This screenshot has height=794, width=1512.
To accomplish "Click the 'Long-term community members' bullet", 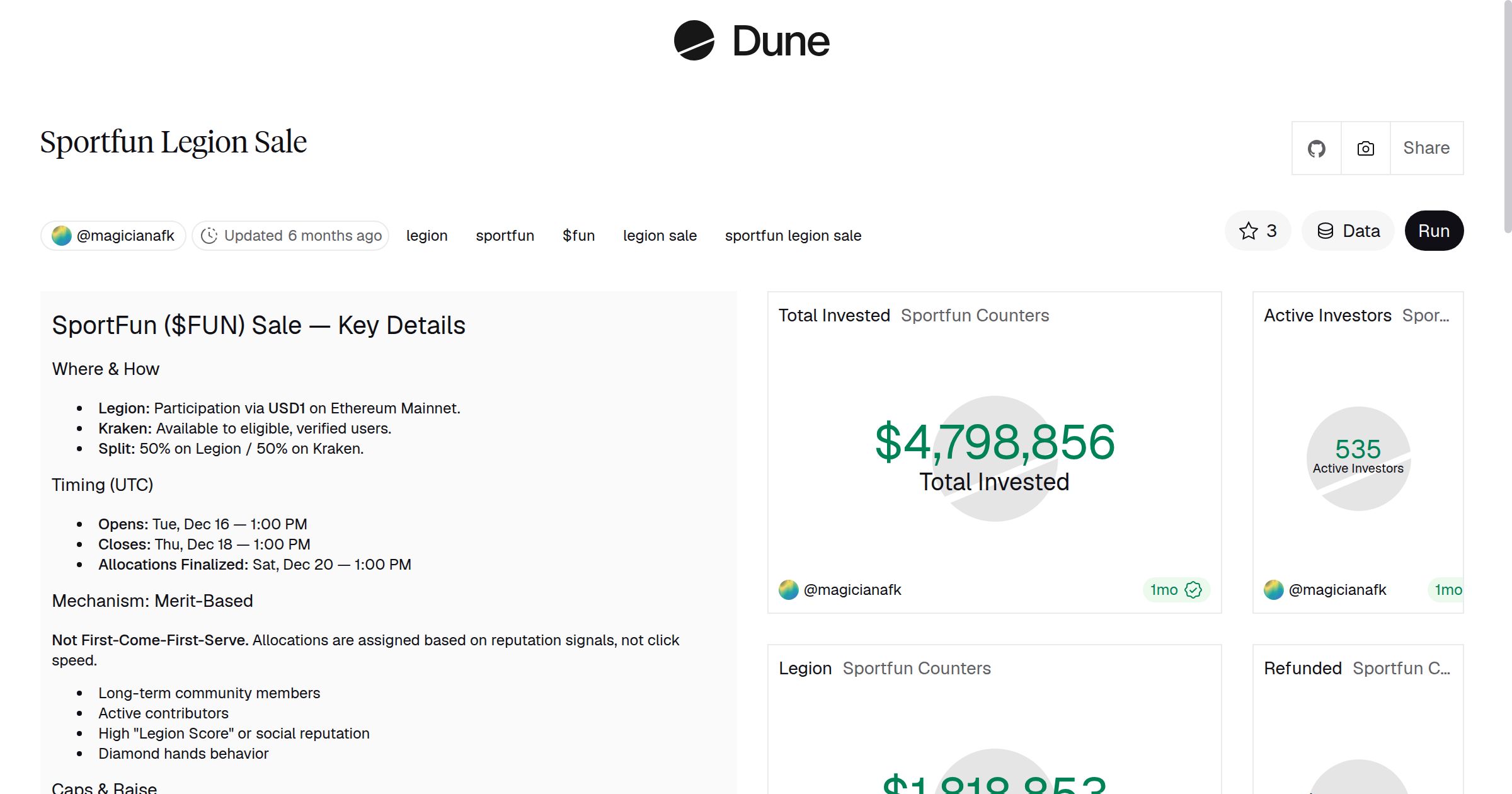I will (x=209, y=693).
